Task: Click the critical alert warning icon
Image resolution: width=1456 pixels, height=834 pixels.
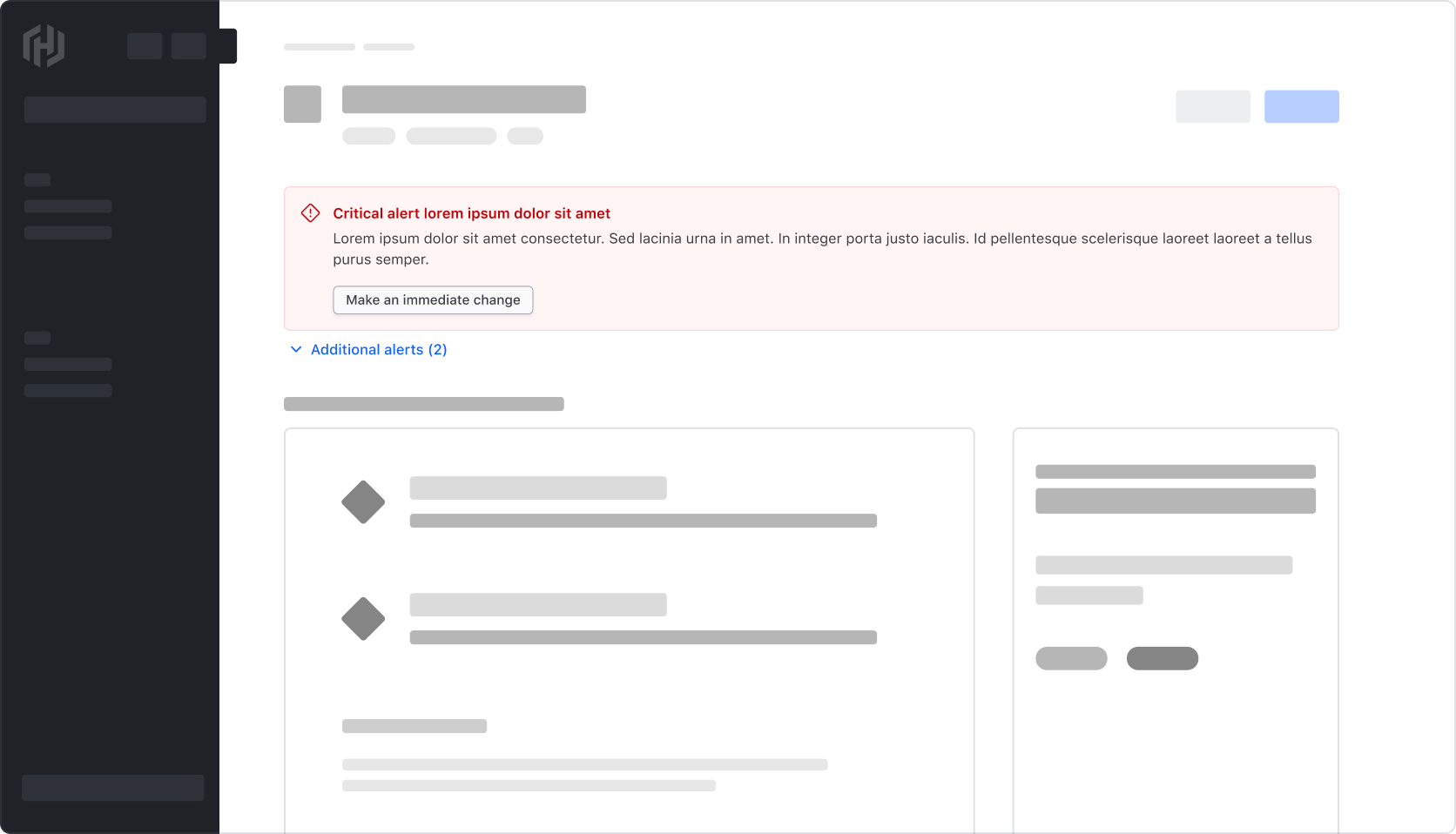Action: pos(310,212)
